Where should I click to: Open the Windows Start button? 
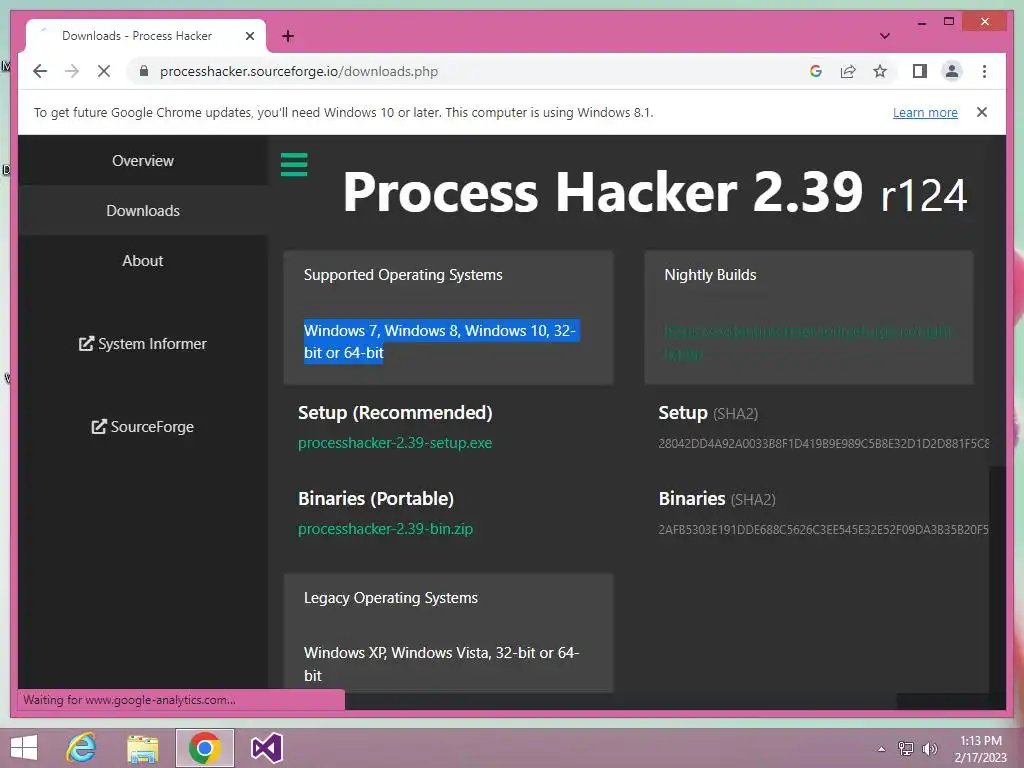click(x=24, y=748)
